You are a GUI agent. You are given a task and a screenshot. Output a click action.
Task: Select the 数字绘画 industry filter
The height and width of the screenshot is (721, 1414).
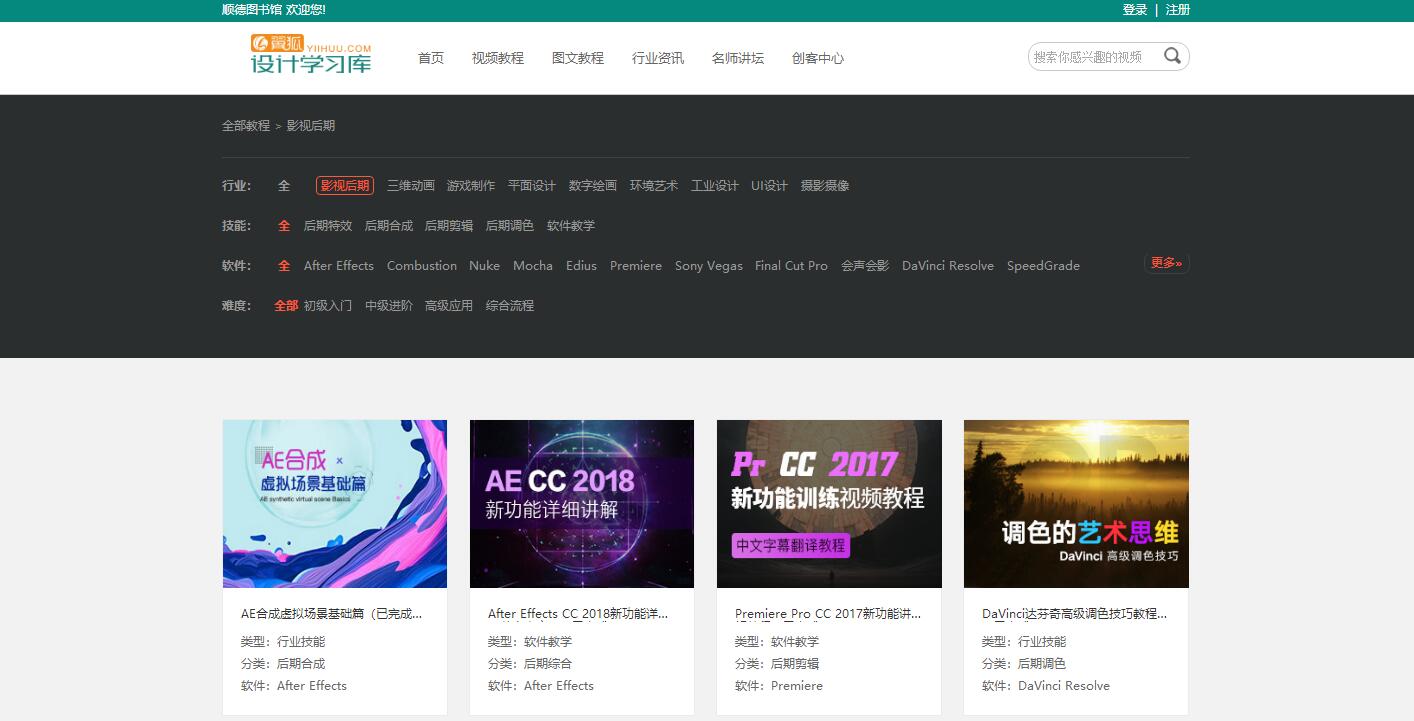click(593, 186)
